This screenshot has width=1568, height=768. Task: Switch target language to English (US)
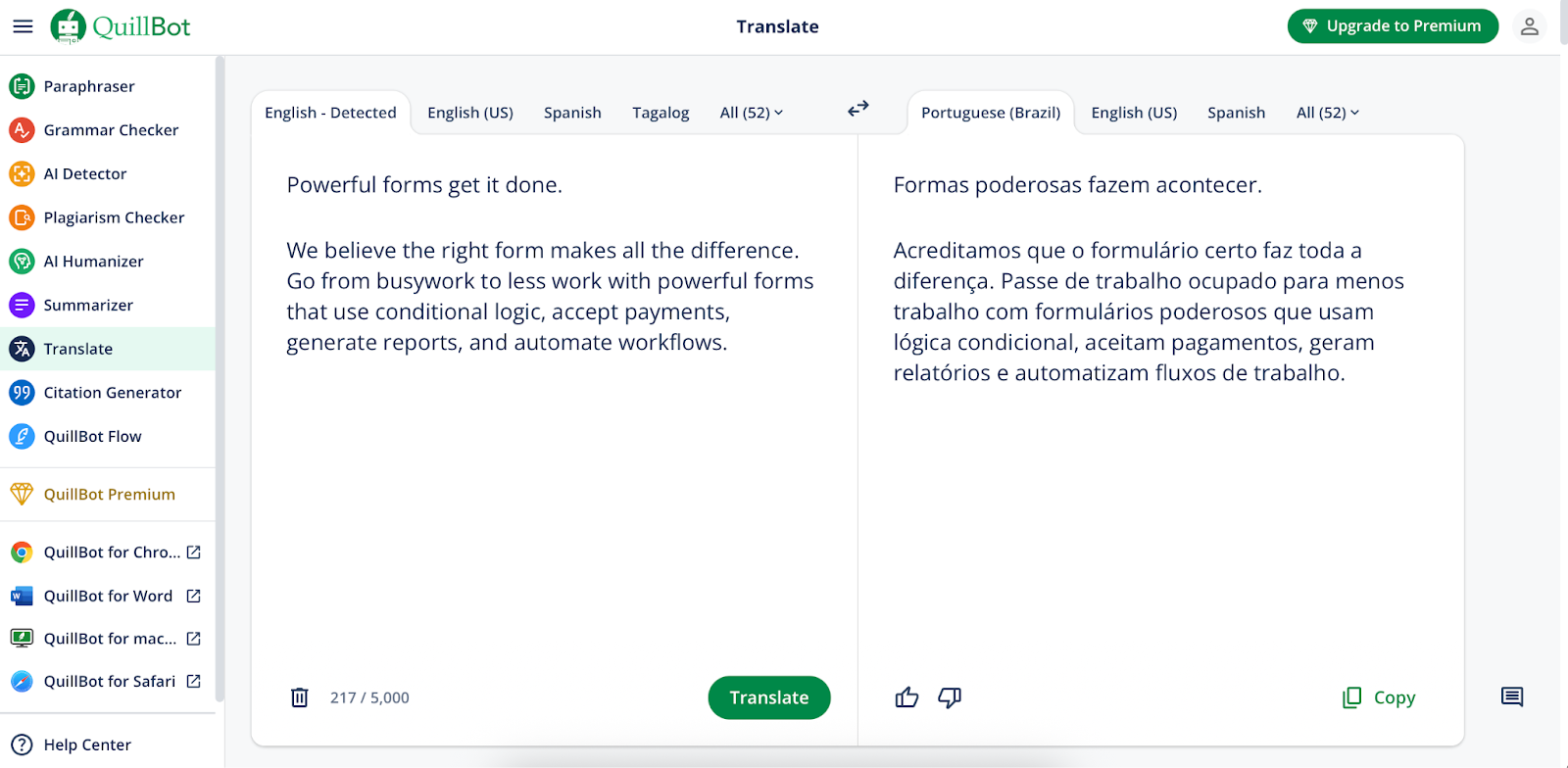click(x=1134, y=113)
